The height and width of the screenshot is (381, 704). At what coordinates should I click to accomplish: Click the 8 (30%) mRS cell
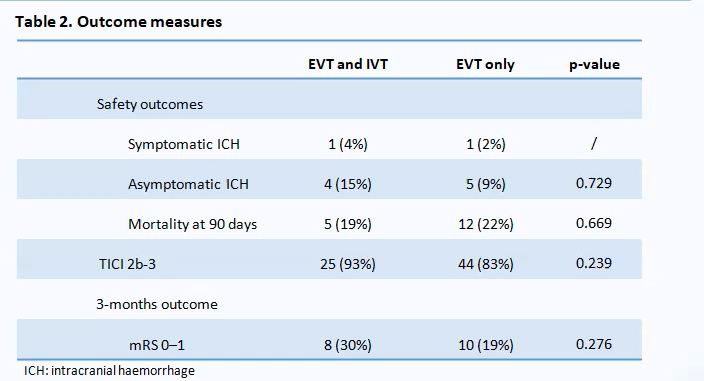coord(348,345)
